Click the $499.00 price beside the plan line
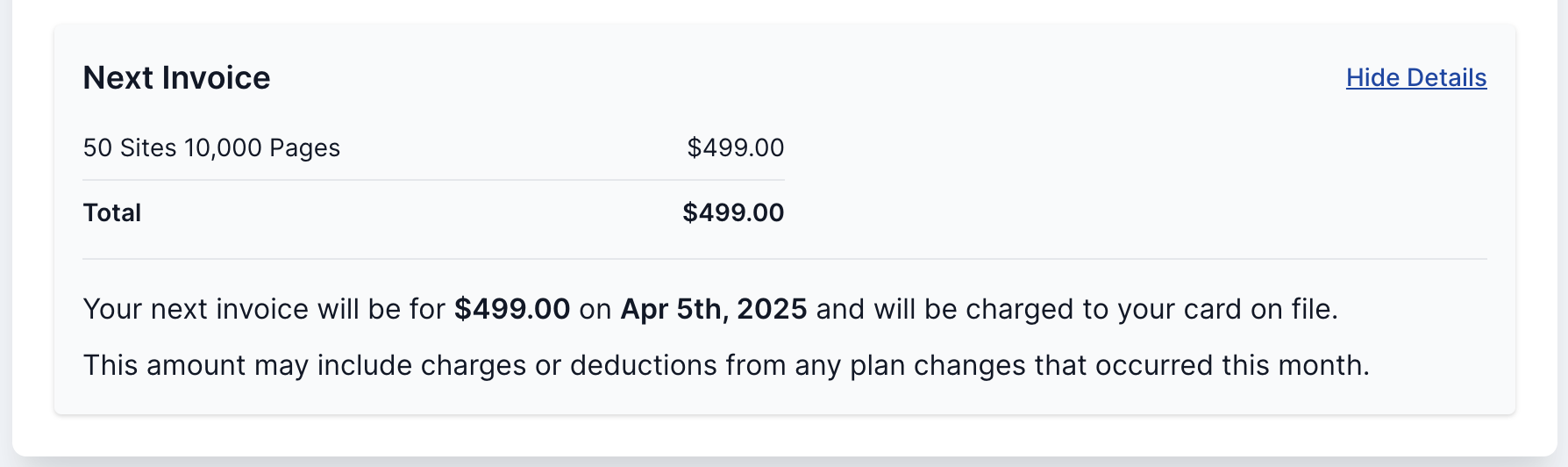The height and width of the screenshot is (467, 1568). tap(735, 147)
